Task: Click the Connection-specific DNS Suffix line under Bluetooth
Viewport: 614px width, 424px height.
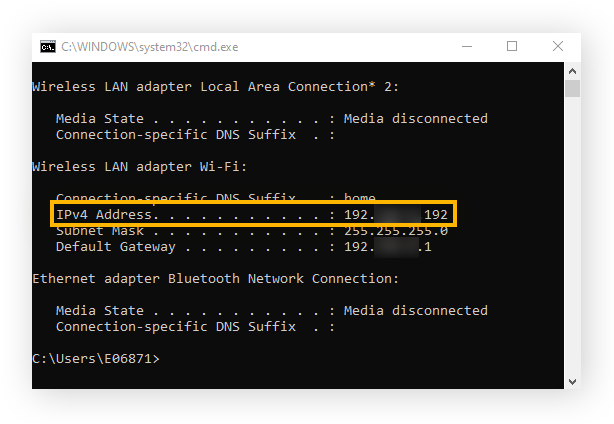Action: pyautogui.click(x=175, y=326)
